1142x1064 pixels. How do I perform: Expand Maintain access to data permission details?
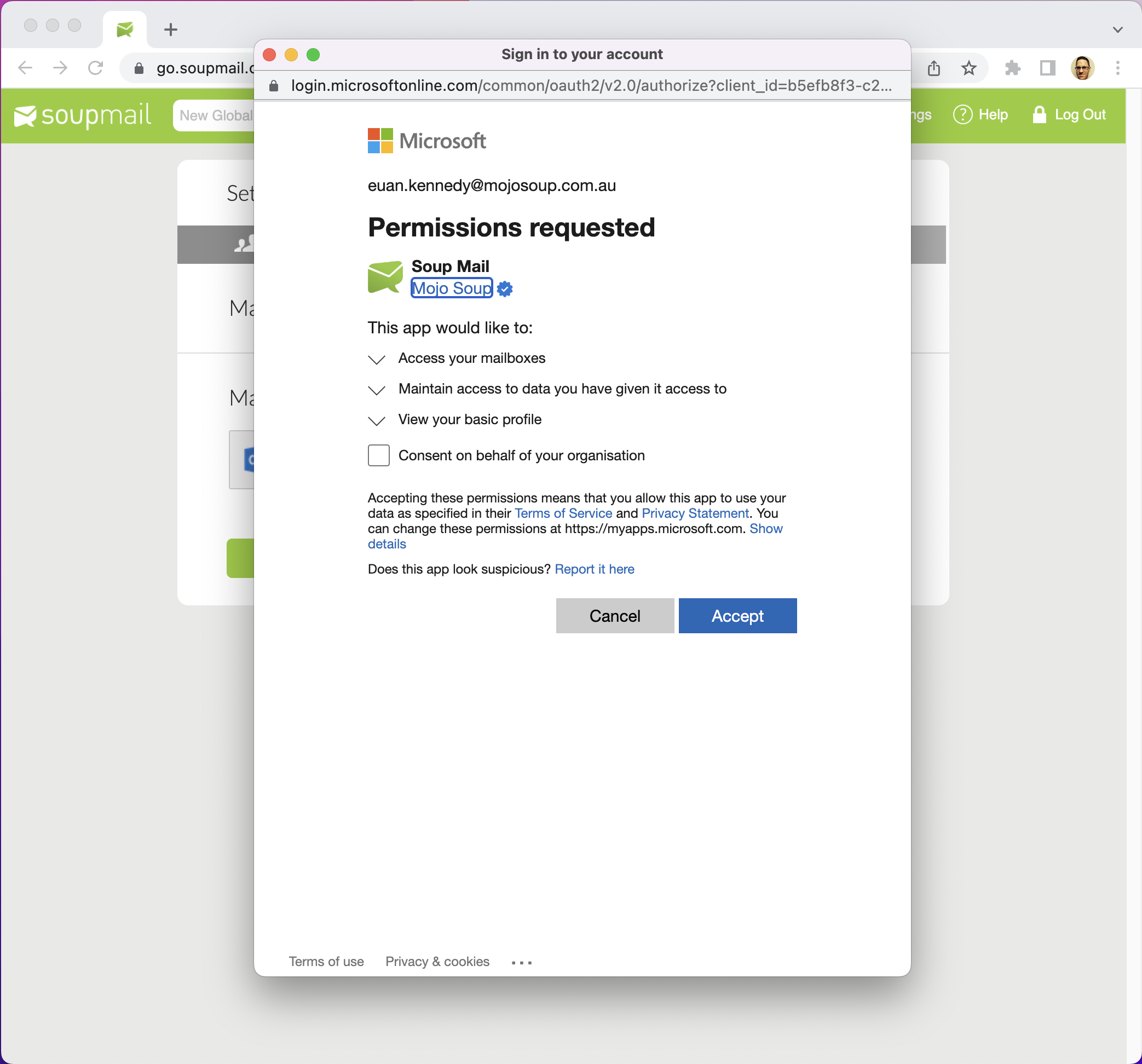coord(376,390)
